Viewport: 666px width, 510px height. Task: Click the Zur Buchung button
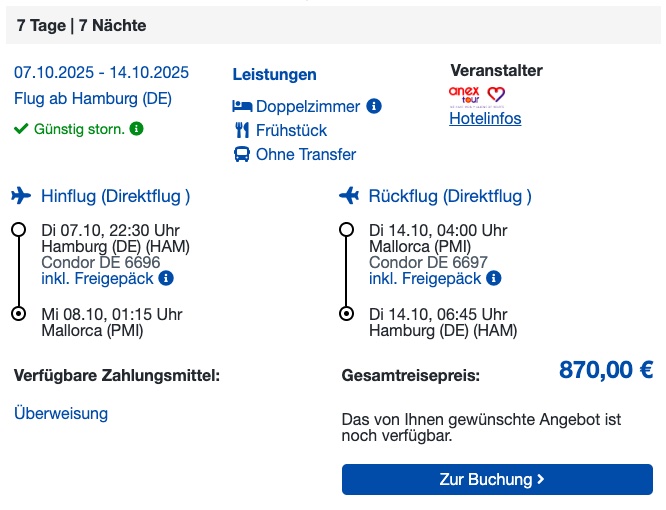coord(497,479)
